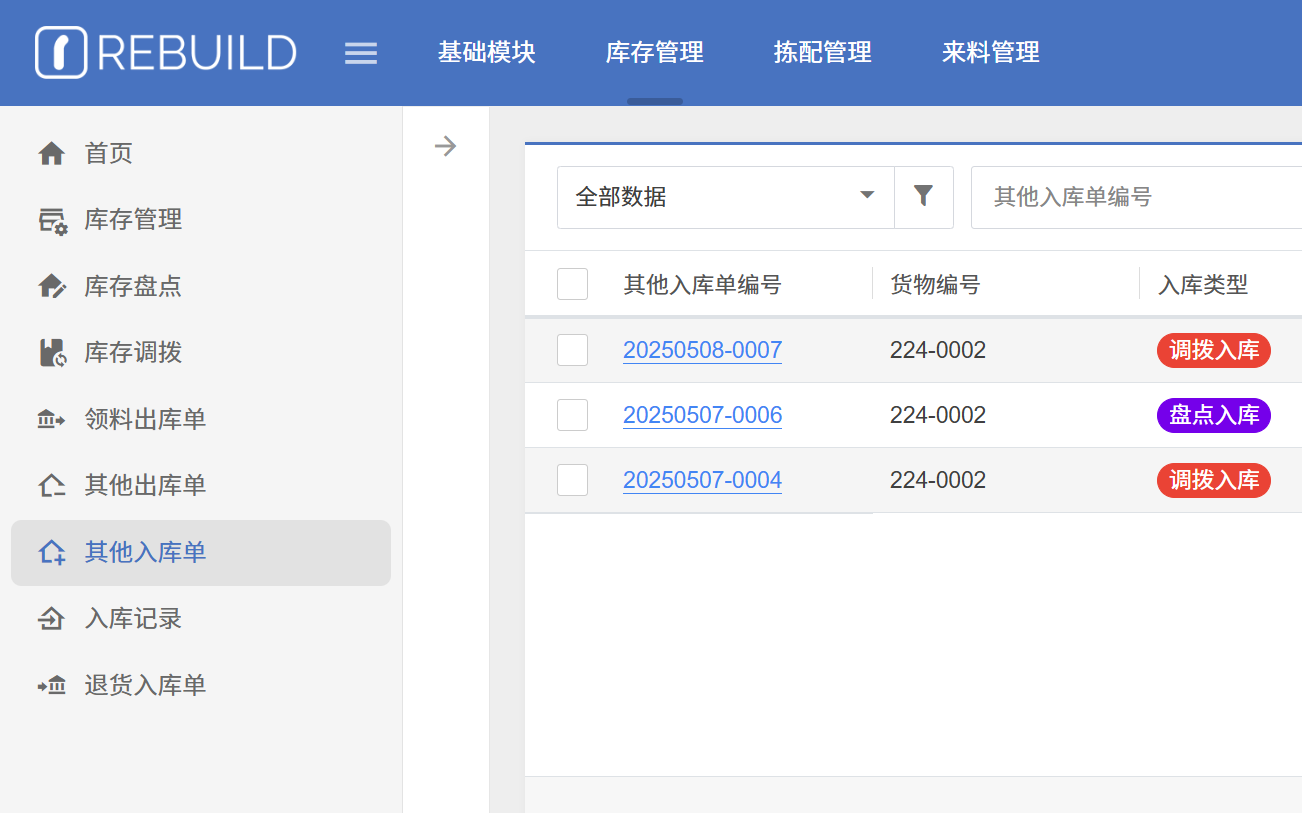Open the 来料管理 top menu
The image size is (1302, 813).
(990, 52)
